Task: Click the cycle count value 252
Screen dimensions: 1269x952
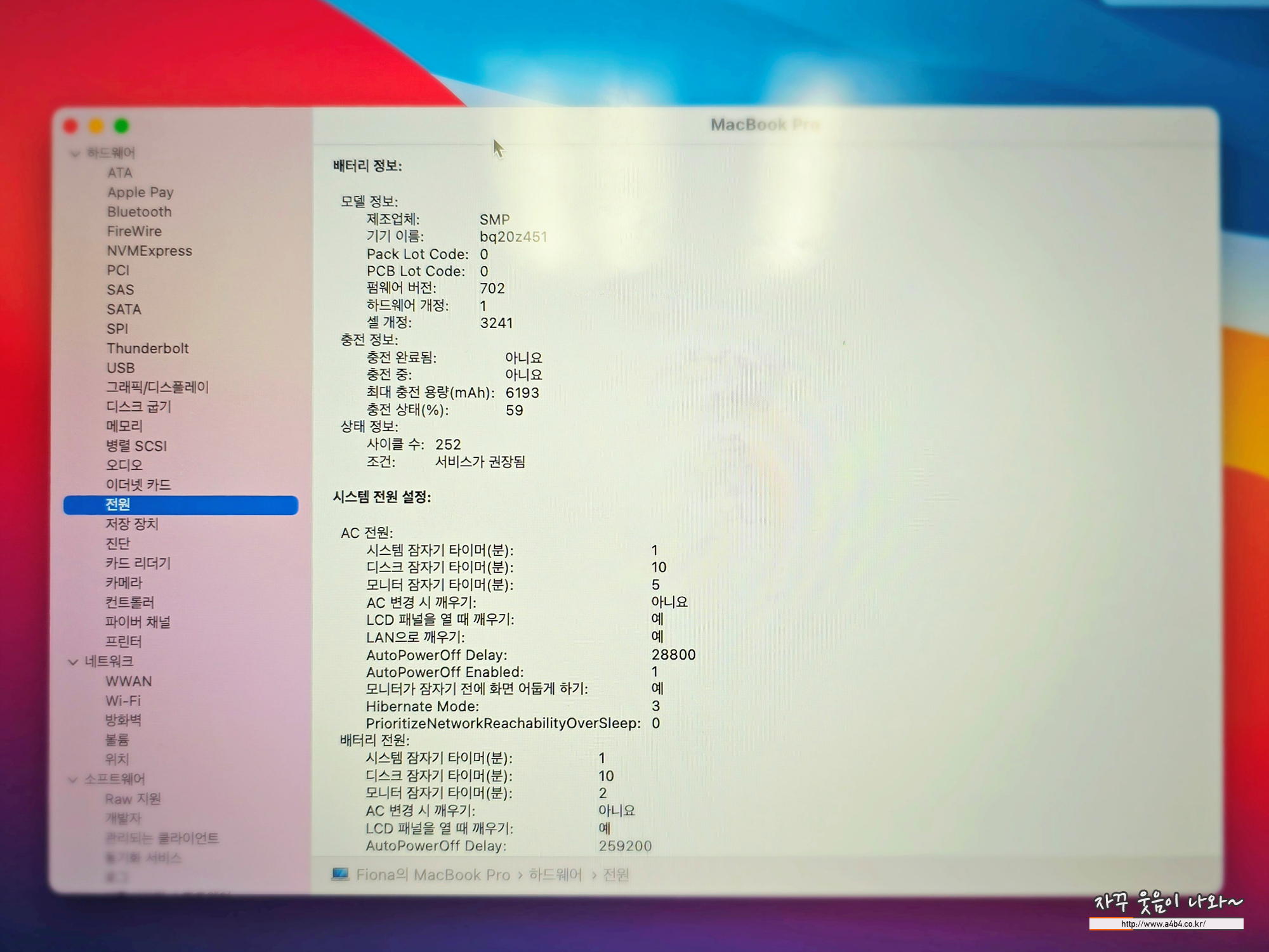Action: (448, 445)
